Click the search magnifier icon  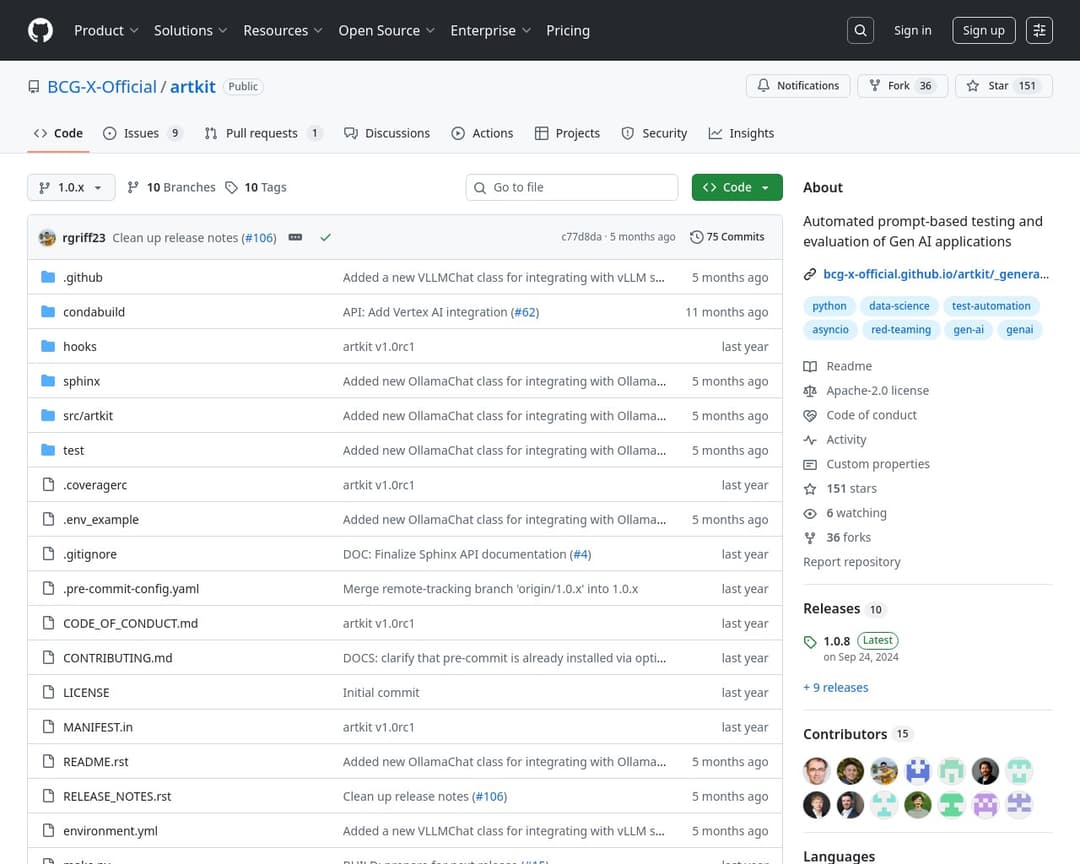point(860,31)
